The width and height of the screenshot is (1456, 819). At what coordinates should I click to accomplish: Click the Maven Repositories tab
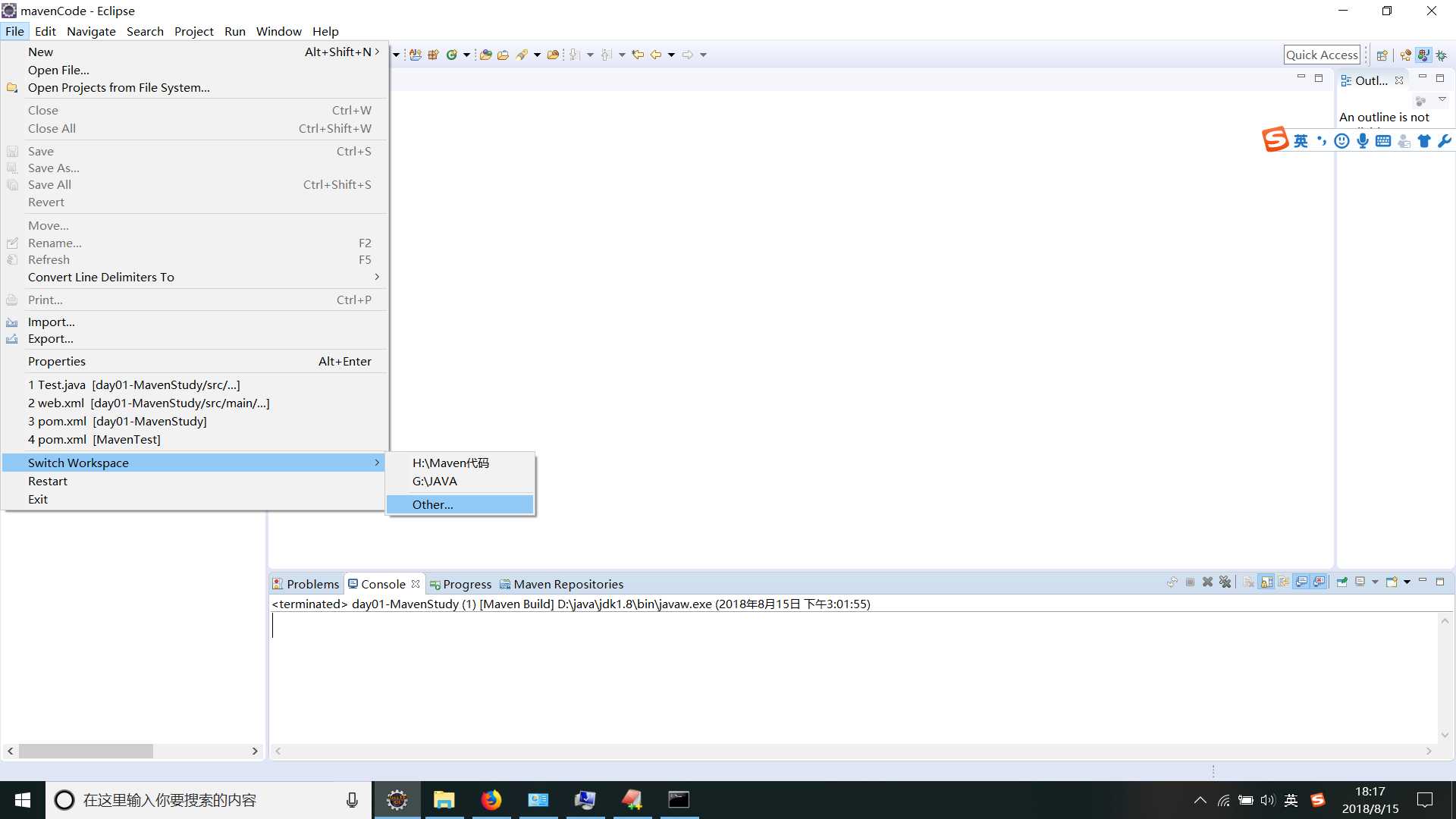tap(568, 583)
